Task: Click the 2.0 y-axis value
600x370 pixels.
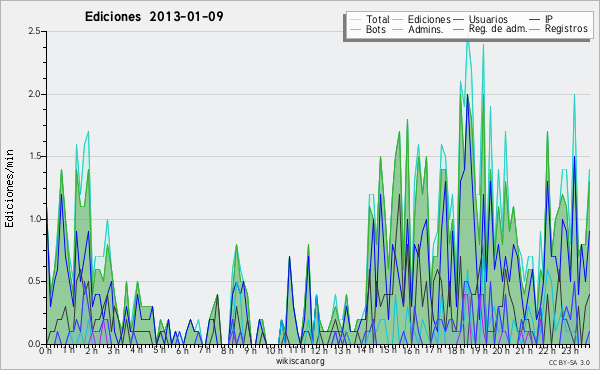Action: coord(34,94)
